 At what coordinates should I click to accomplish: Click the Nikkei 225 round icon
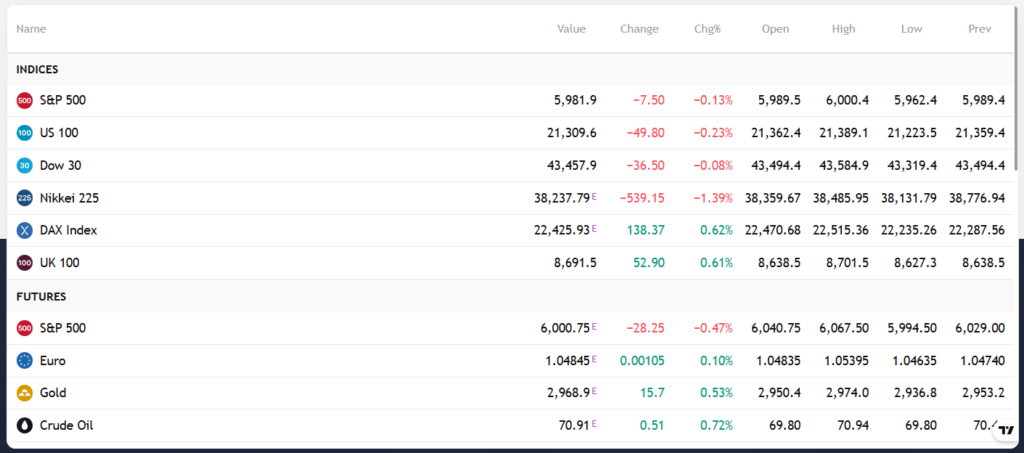pos(24,198)
